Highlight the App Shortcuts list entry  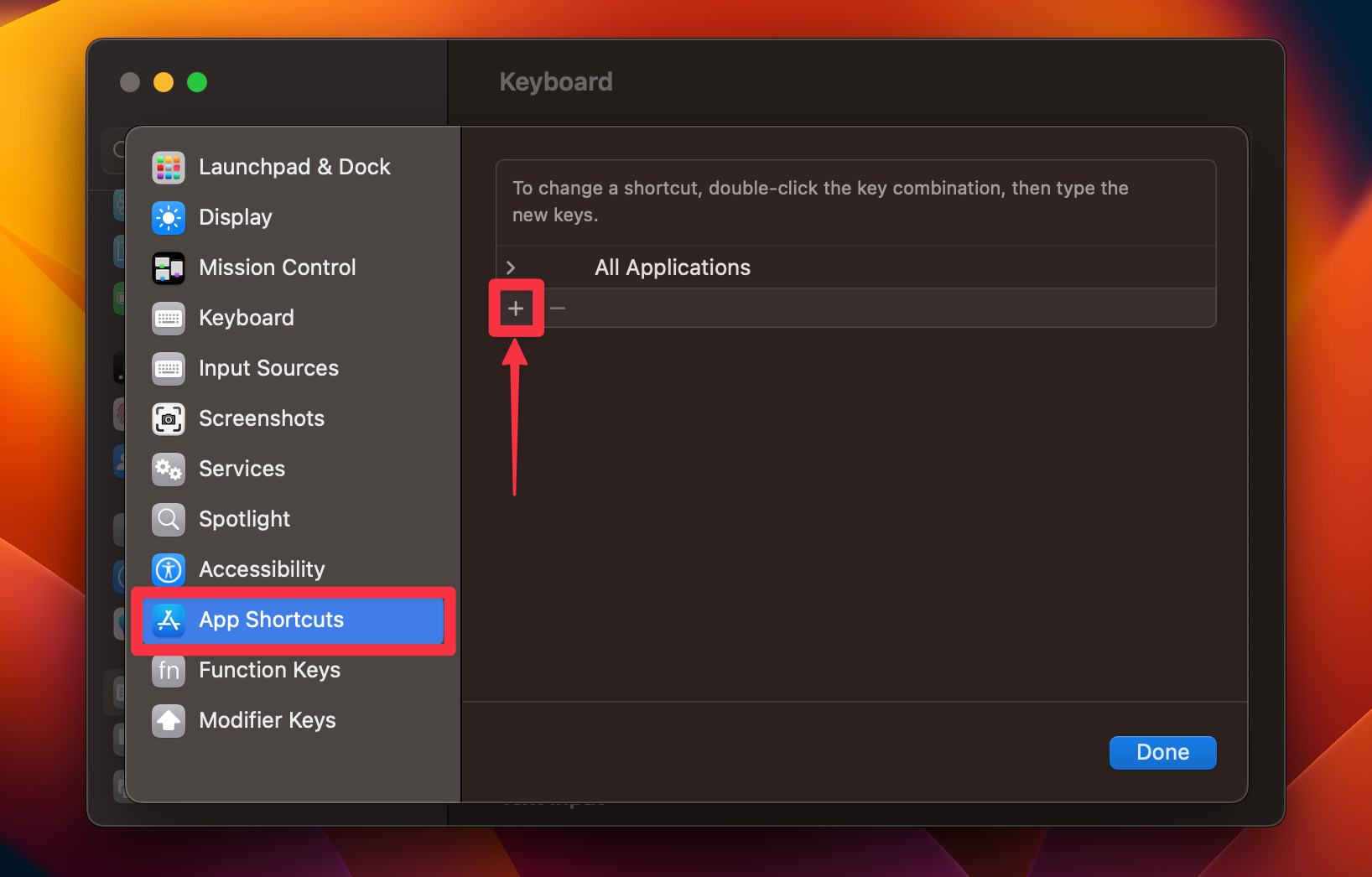point(271,620)
